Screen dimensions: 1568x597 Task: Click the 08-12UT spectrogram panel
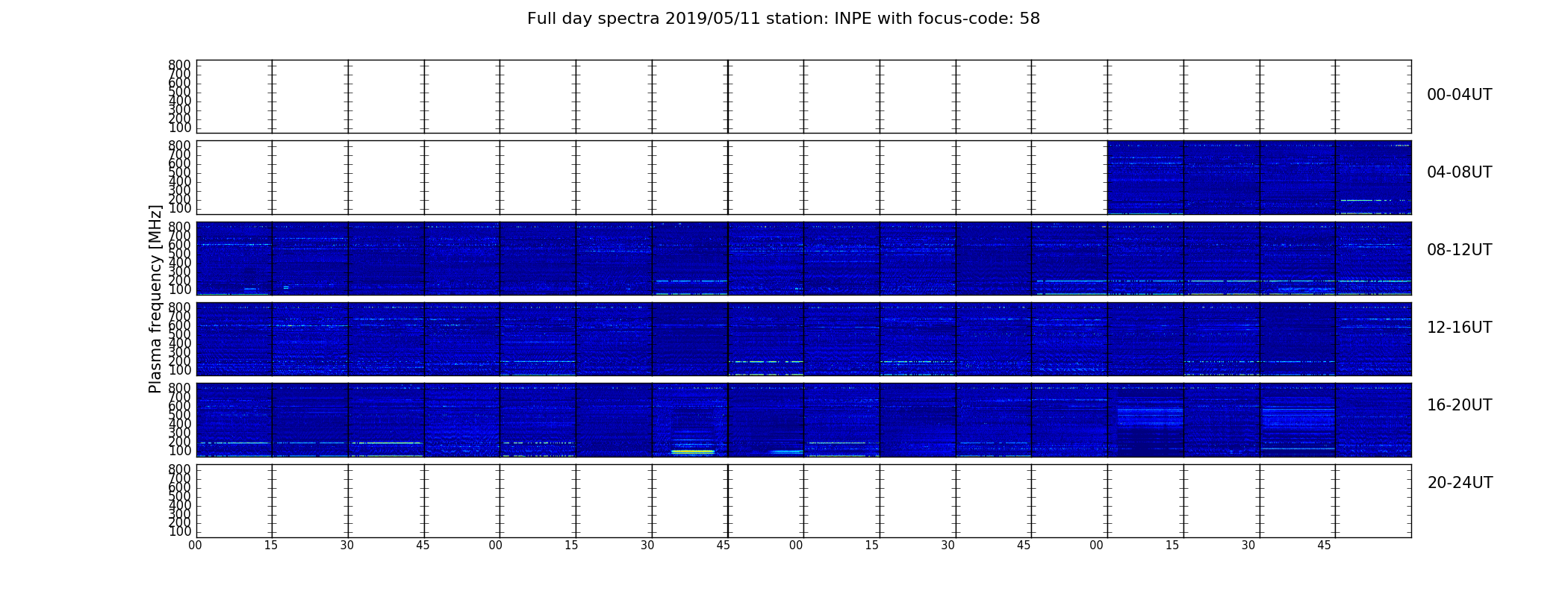point(803,258)
